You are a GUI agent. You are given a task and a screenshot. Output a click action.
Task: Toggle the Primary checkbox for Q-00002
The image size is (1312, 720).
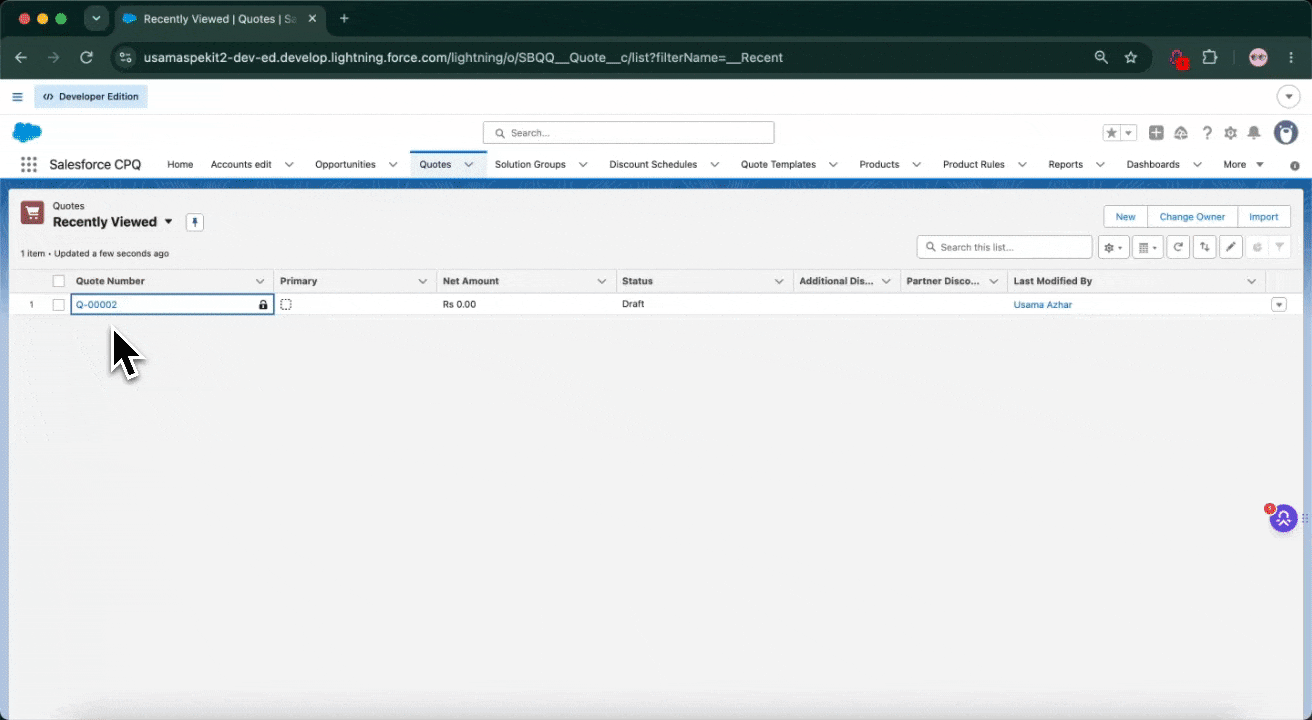[286, 304]
